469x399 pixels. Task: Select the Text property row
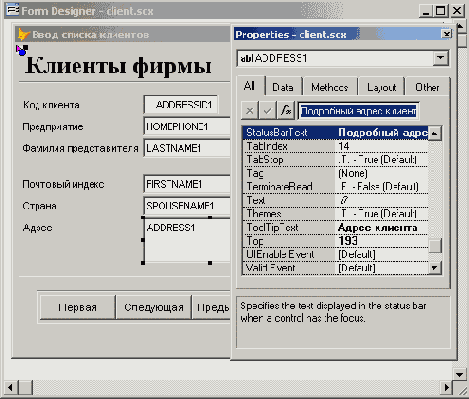[335, 200]
